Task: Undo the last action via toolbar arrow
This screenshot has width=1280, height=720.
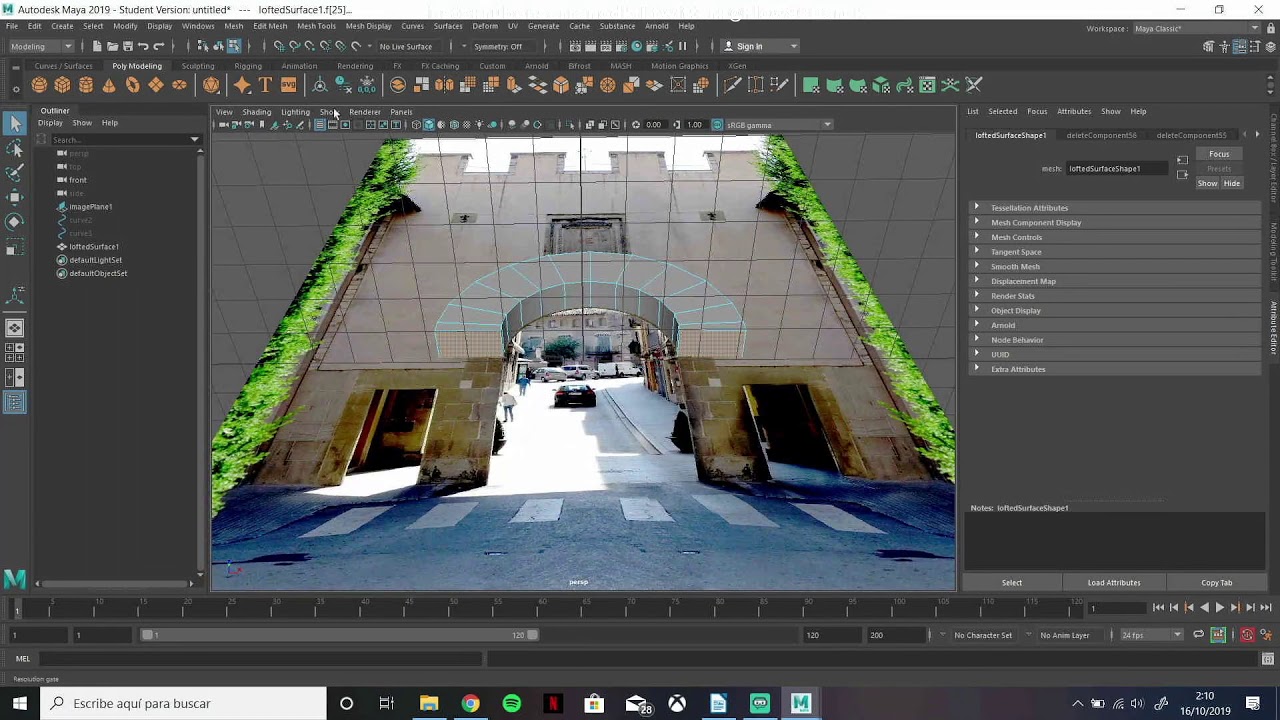Action: click(x=143, y=46)
